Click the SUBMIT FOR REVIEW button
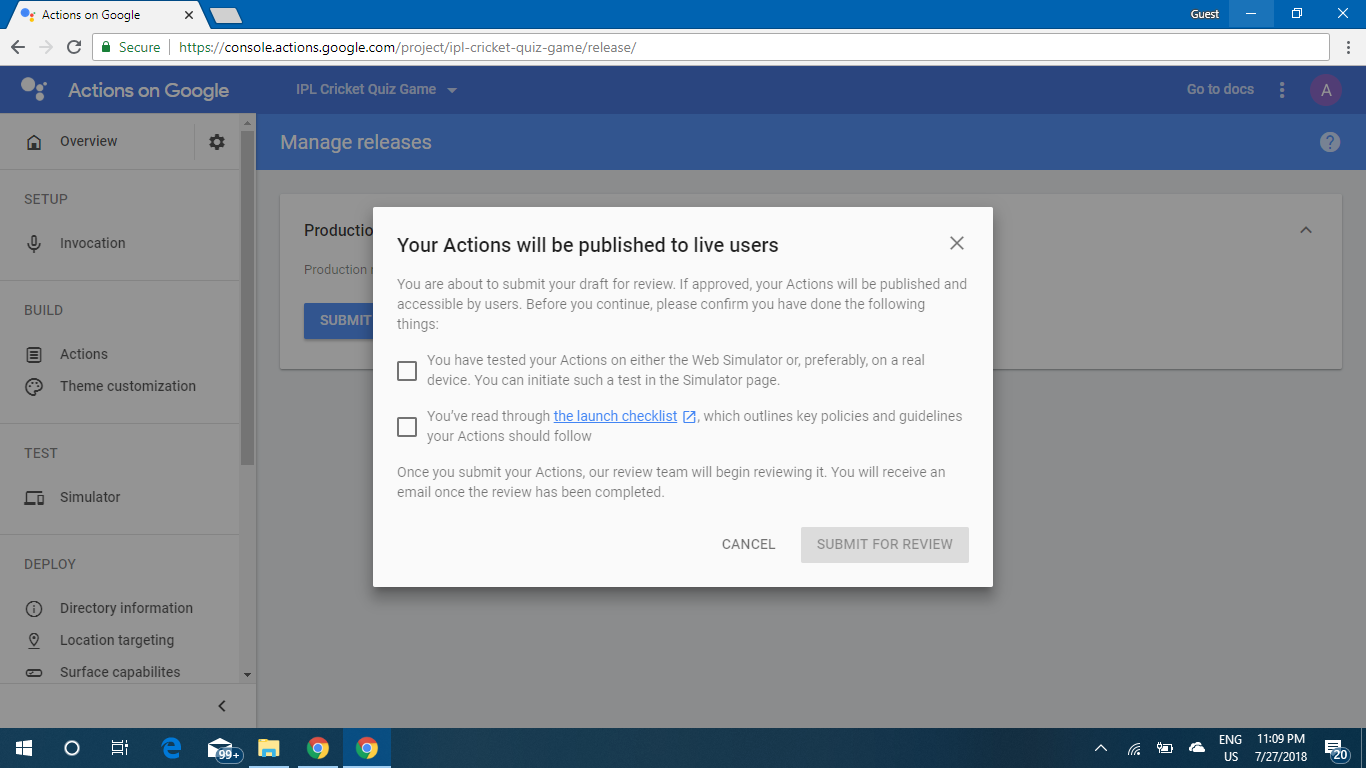The image size is (1366, 768). point(885,544)
